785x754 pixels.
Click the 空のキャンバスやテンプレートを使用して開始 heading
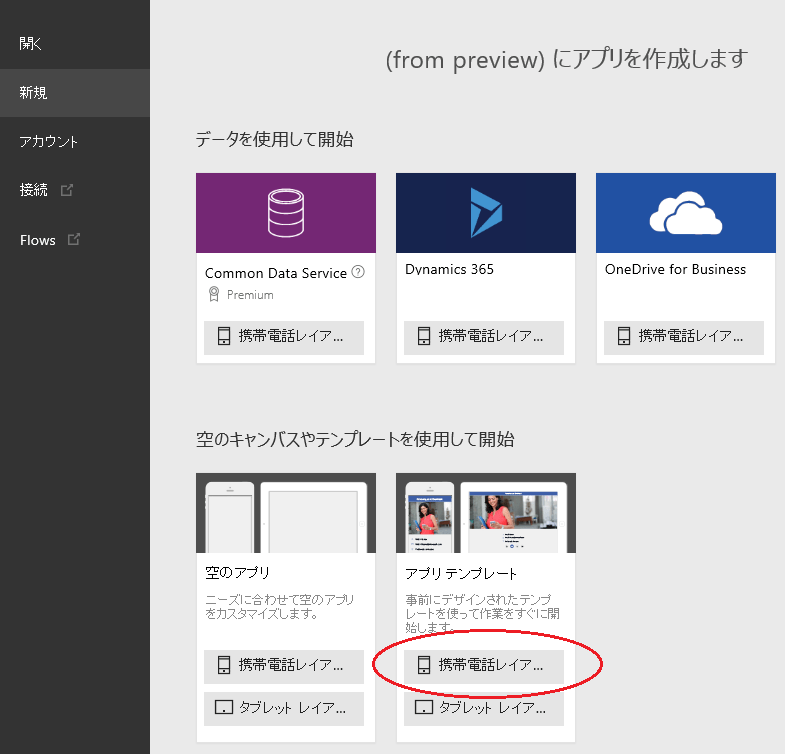pos(355,440)
